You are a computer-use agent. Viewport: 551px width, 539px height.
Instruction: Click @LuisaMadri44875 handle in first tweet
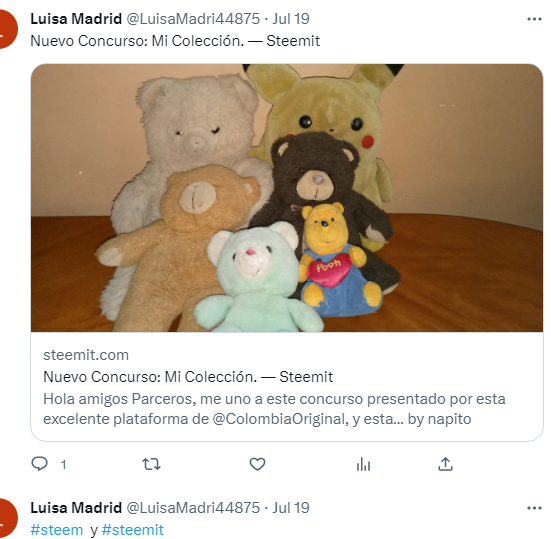coord(193,19)
